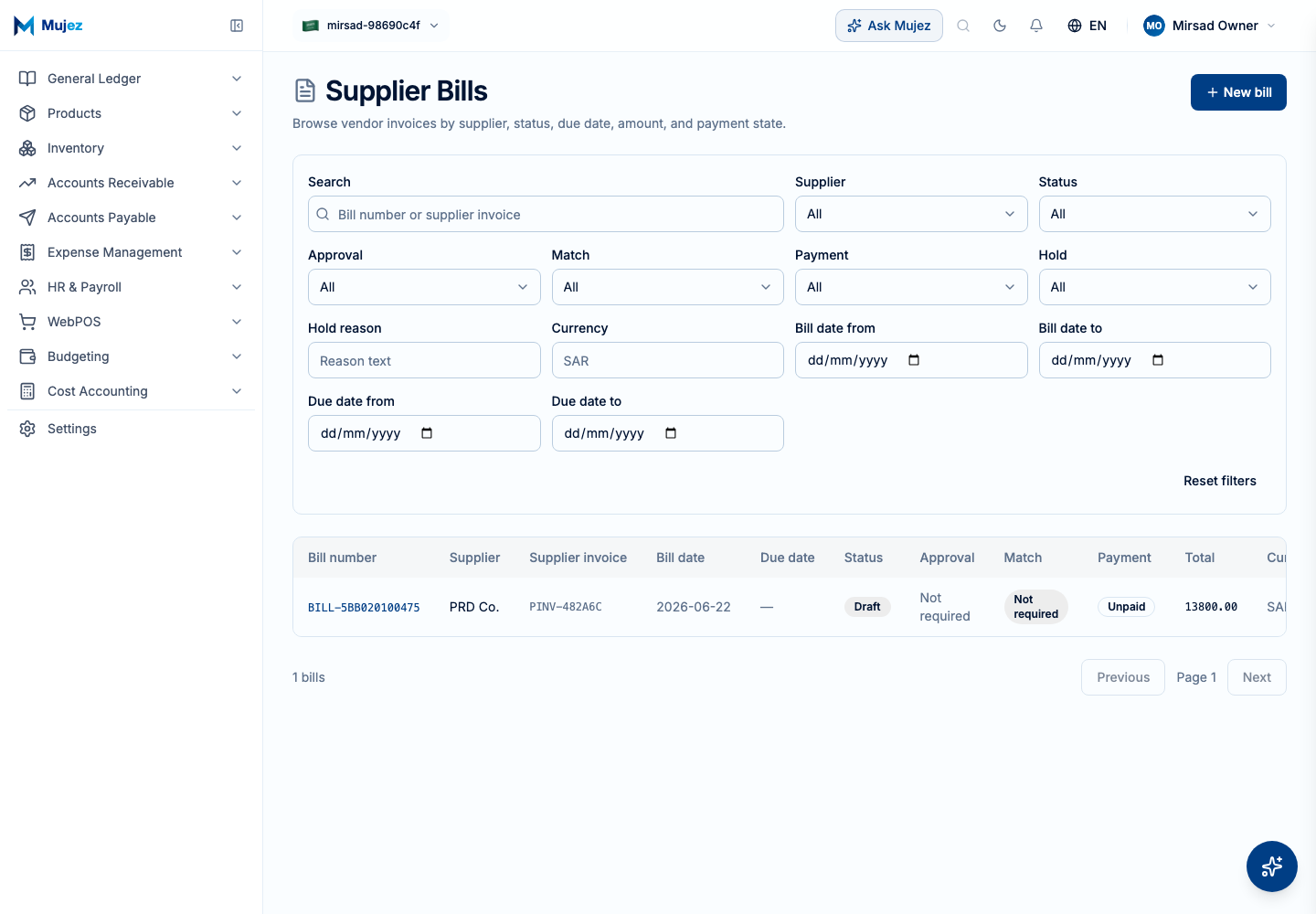1316x914 pixels.
Task: Open calendar picker for Due date to
Action: click(671, 433)
